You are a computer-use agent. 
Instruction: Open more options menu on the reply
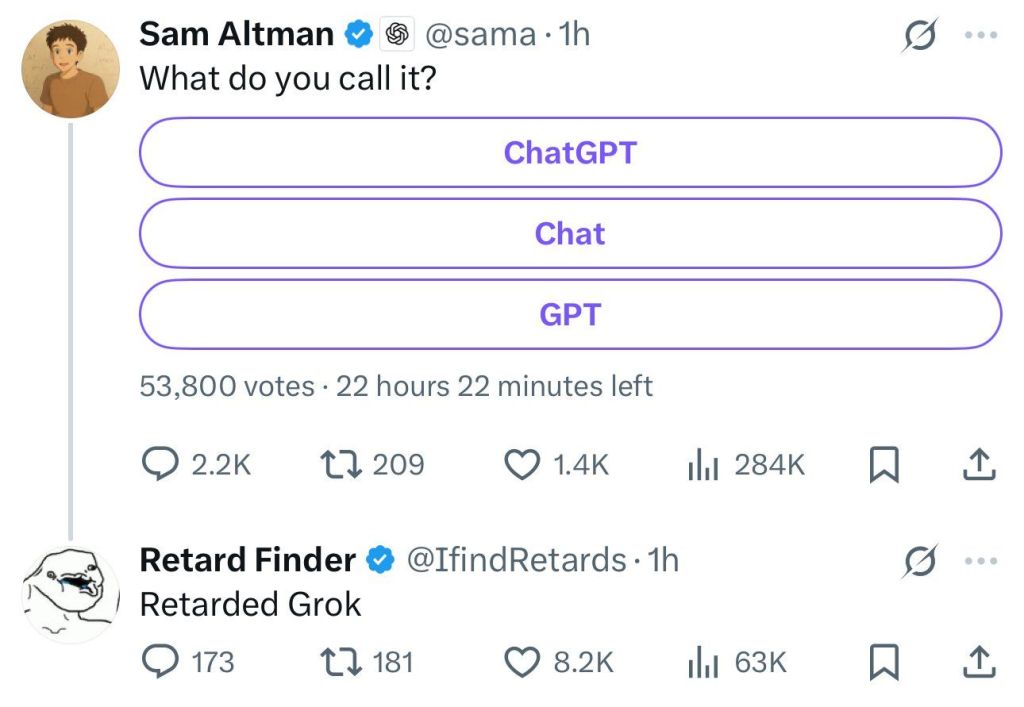(x=980, y=561)
